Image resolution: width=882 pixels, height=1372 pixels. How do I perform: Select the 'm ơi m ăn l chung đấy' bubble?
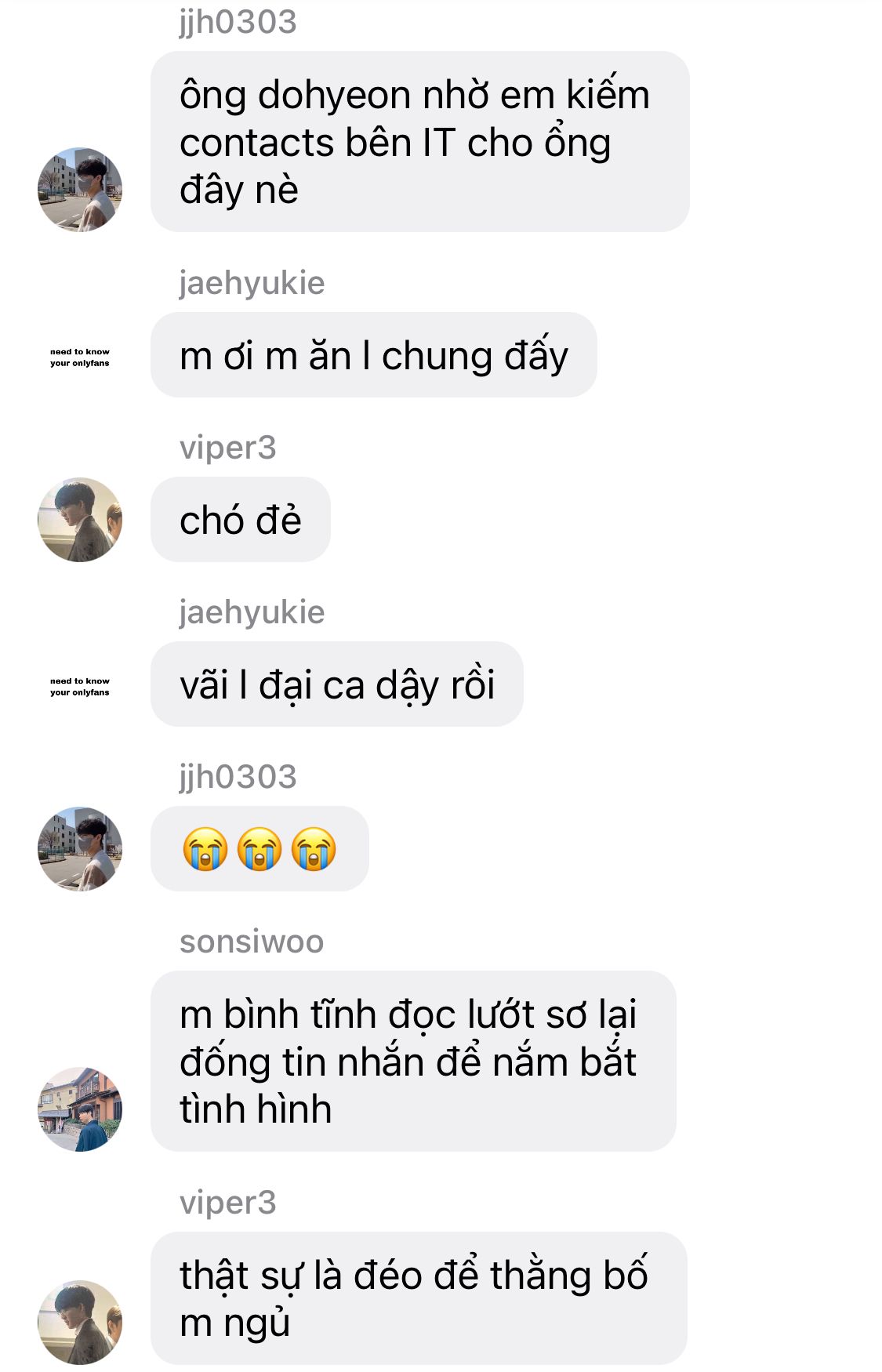pyautogui.click(x=373, y=355)
